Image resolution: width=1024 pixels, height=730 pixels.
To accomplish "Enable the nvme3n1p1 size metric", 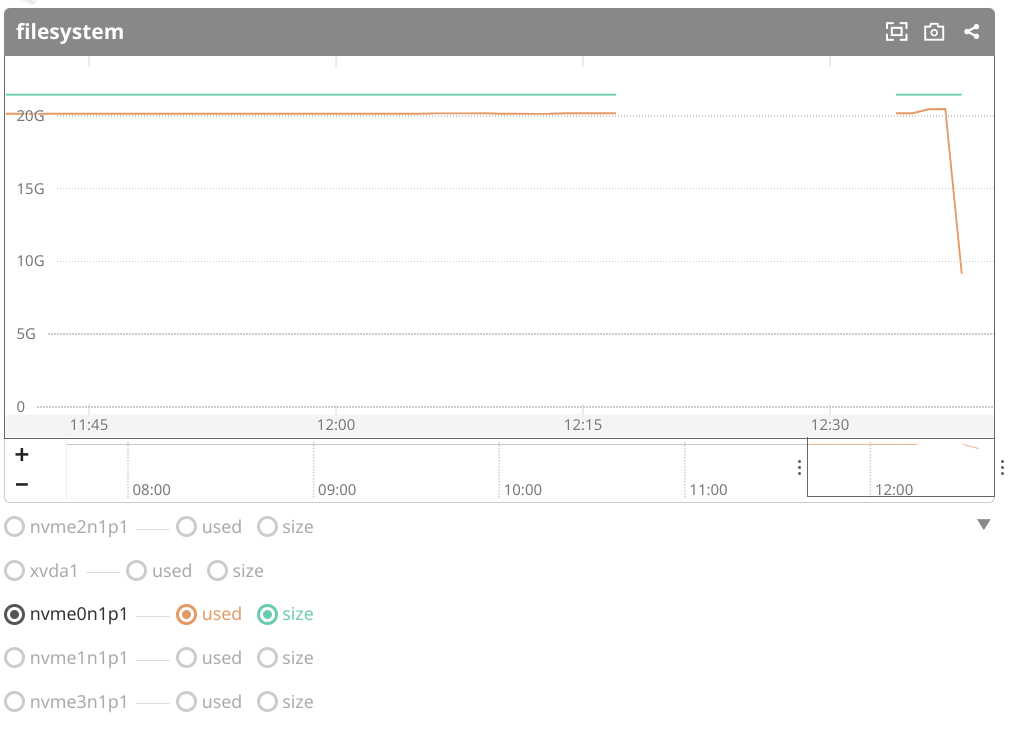I will coord(267,702).
